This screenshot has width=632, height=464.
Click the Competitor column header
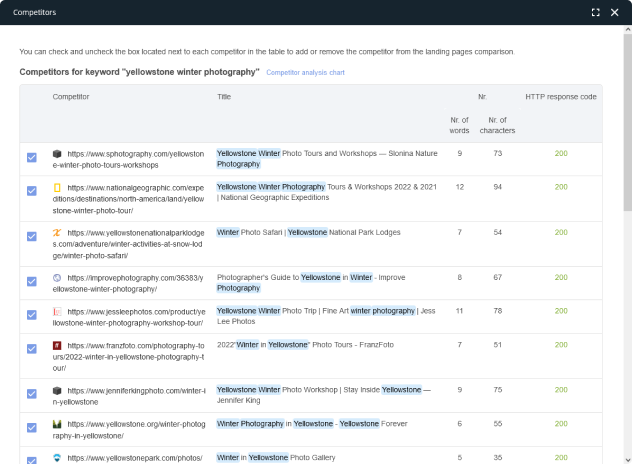71,97
